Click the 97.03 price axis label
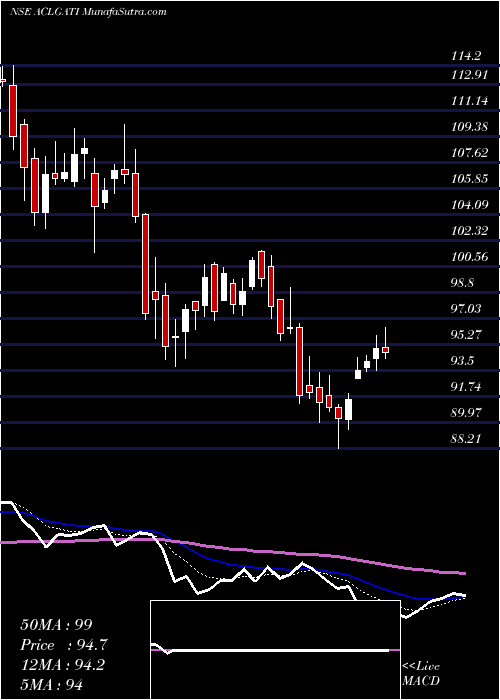This screenshot has height=700, width=500. click(x=466, y=309)
